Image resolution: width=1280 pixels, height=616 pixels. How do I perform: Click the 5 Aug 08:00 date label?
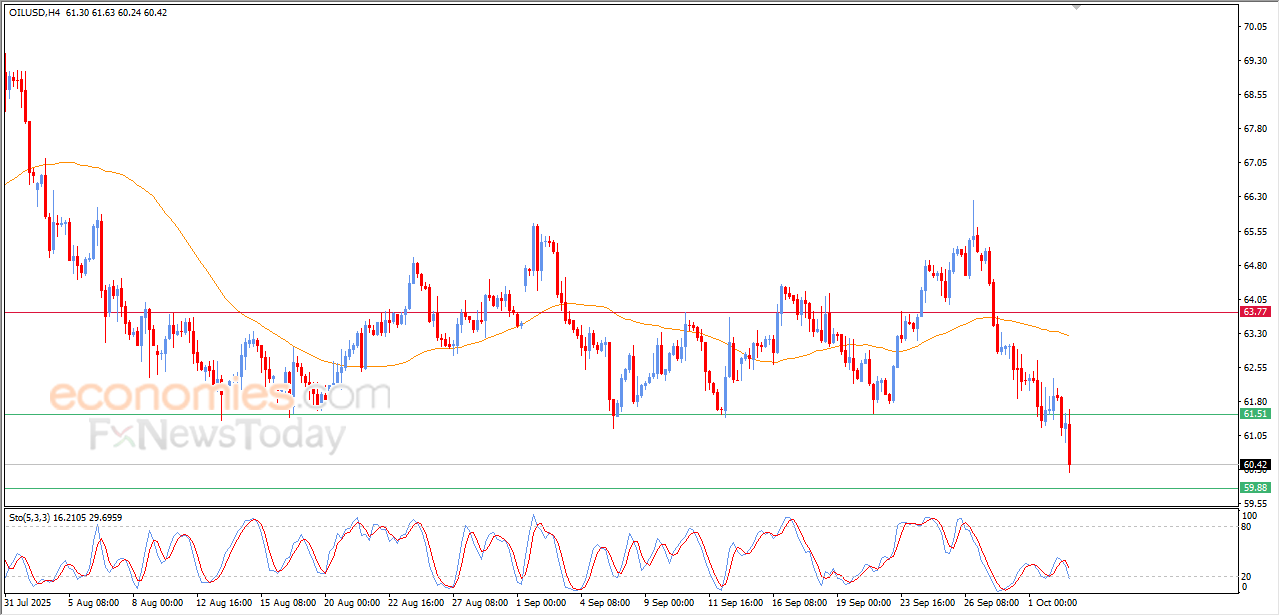(x=92, y=603)
